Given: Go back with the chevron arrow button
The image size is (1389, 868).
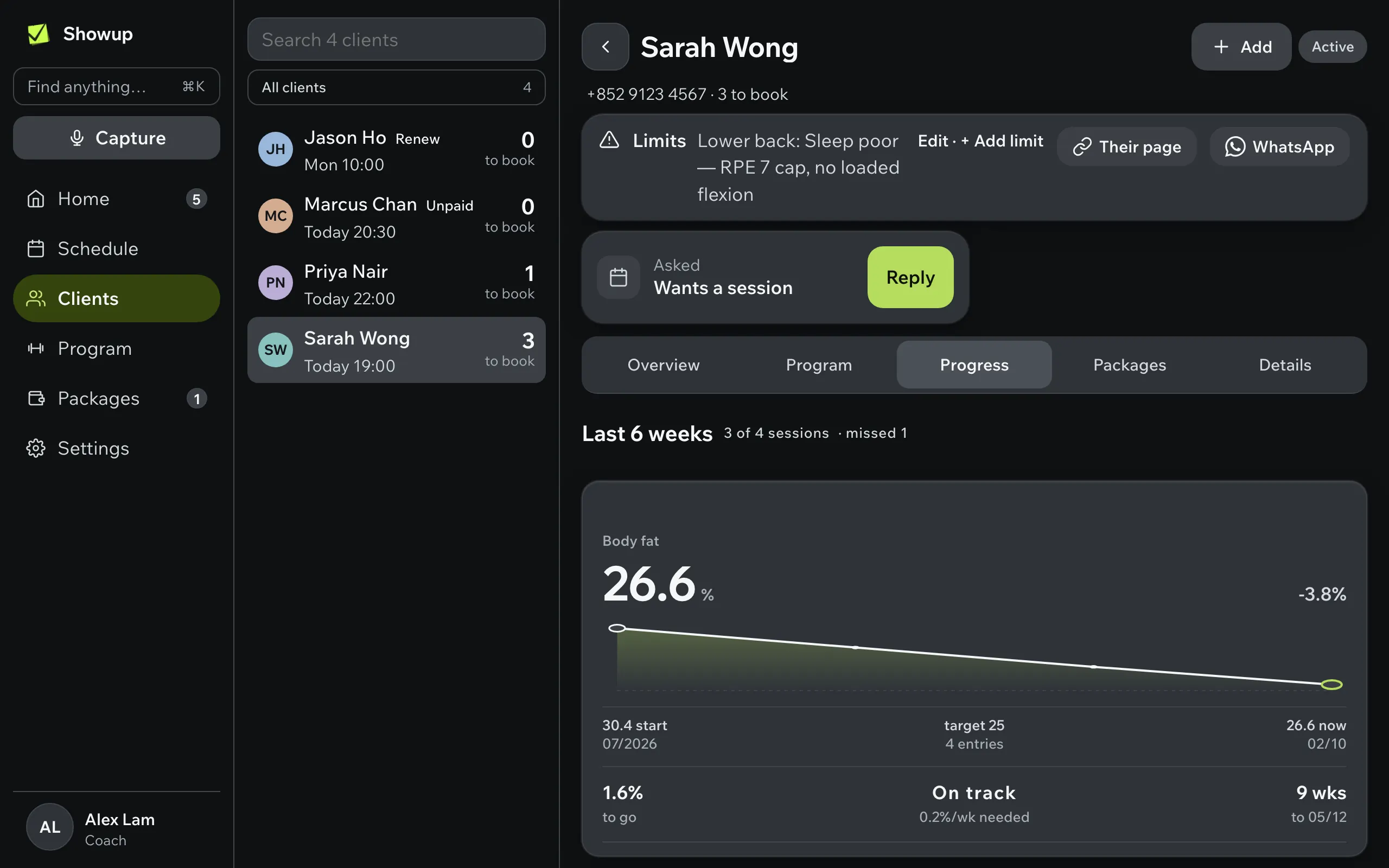Looking at the screenshot, I should [606, 47].
